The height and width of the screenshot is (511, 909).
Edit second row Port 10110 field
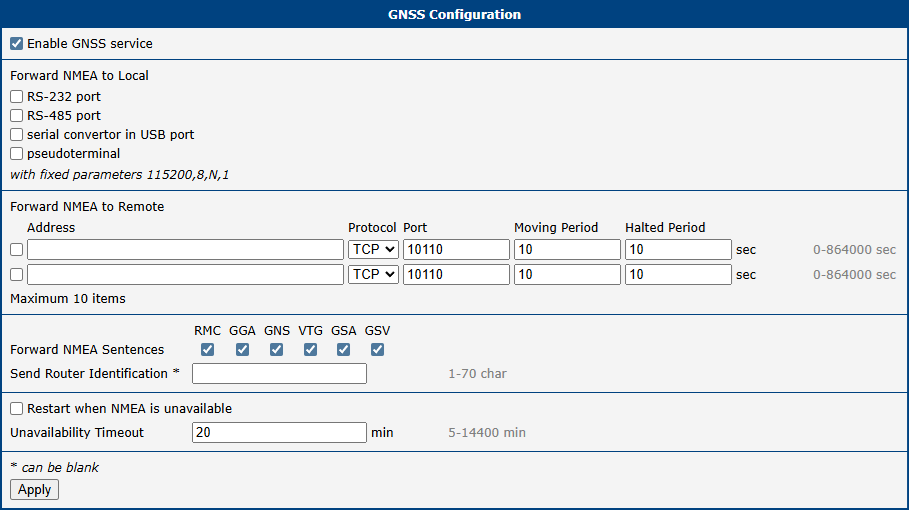point(456,274)
